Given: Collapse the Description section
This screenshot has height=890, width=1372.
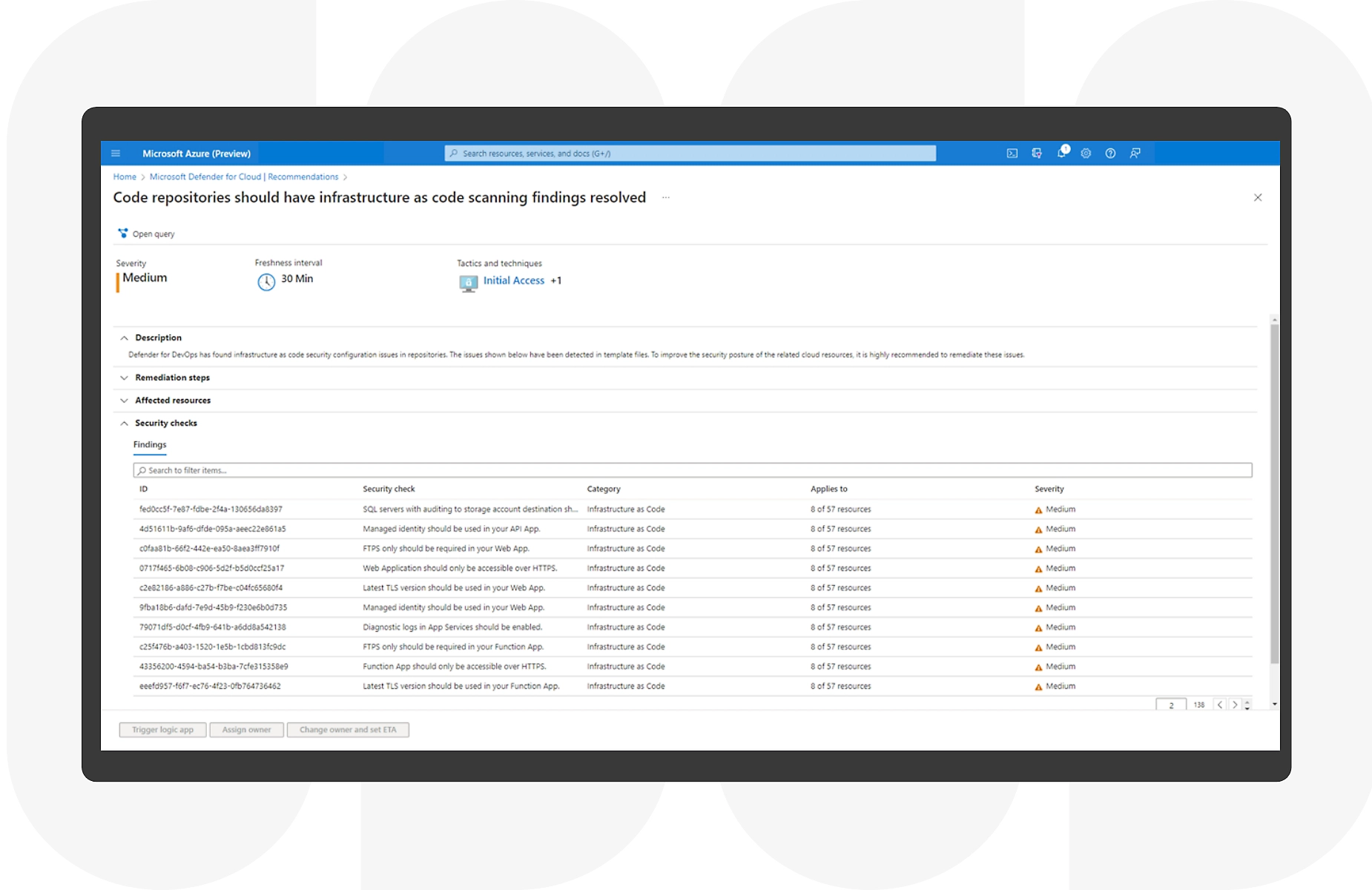Looking at the screenshot, I should [x=125, y=338].
